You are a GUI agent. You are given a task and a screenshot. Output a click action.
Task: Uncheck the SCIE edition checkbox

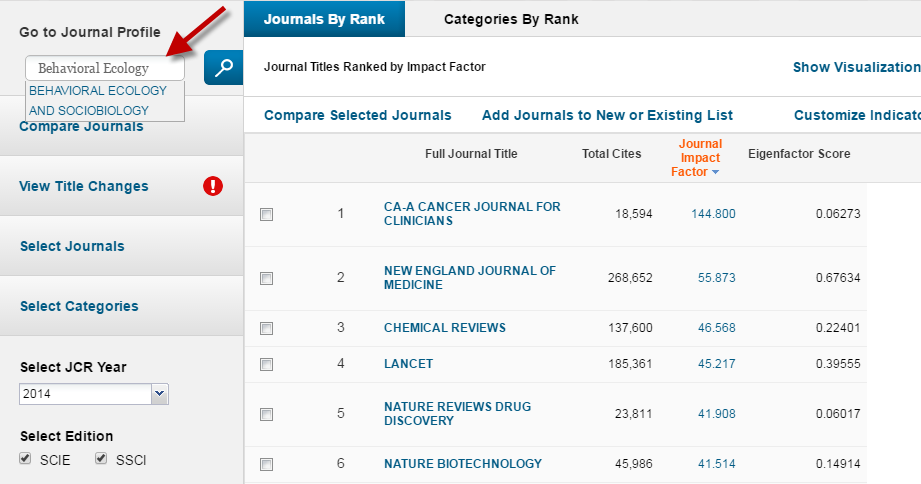pos(25,458)
